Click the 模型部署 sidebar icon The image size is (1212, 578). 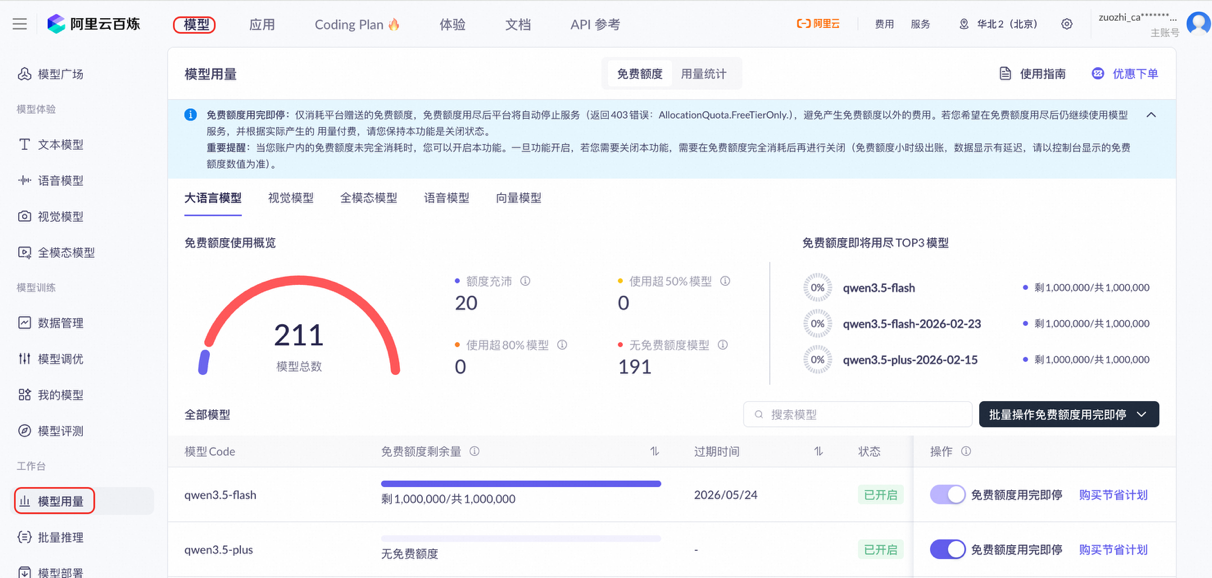point(24,572)
